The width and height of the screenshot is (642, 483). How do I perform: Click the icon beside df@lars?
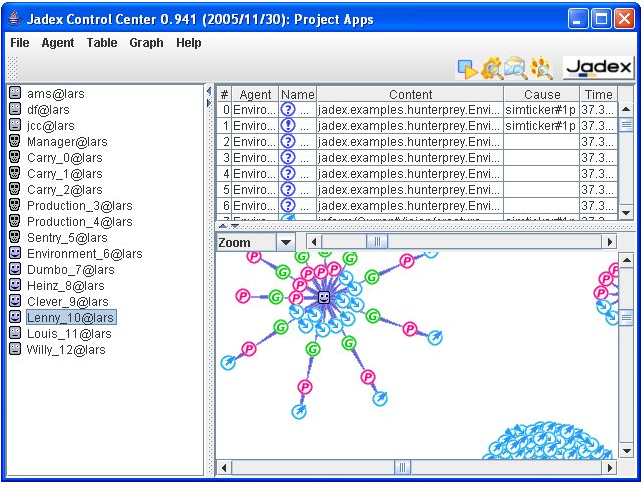coord(15,109)
